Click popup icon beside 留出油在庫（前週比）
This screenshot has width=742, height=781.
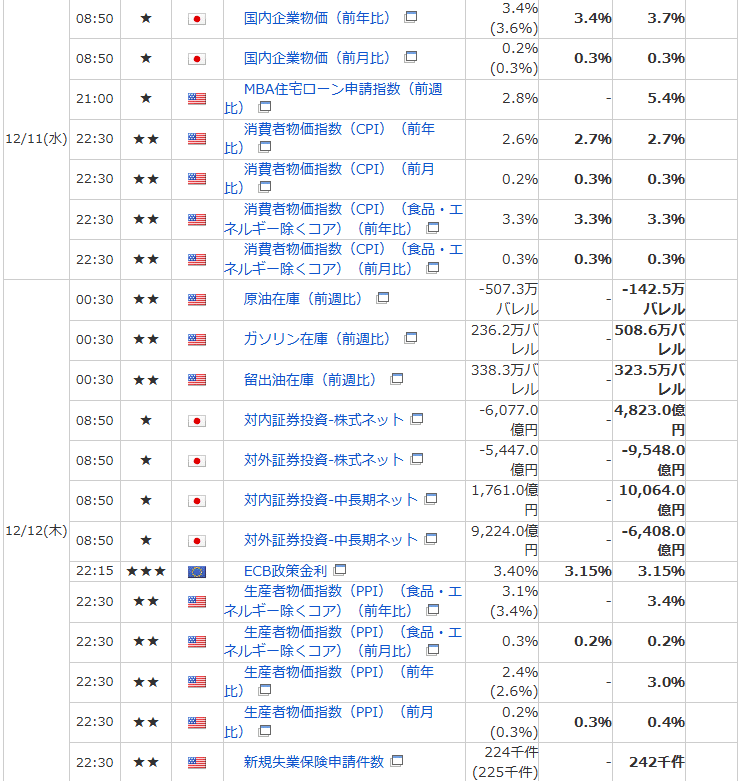pyautogui.click(x=397, y=379)
